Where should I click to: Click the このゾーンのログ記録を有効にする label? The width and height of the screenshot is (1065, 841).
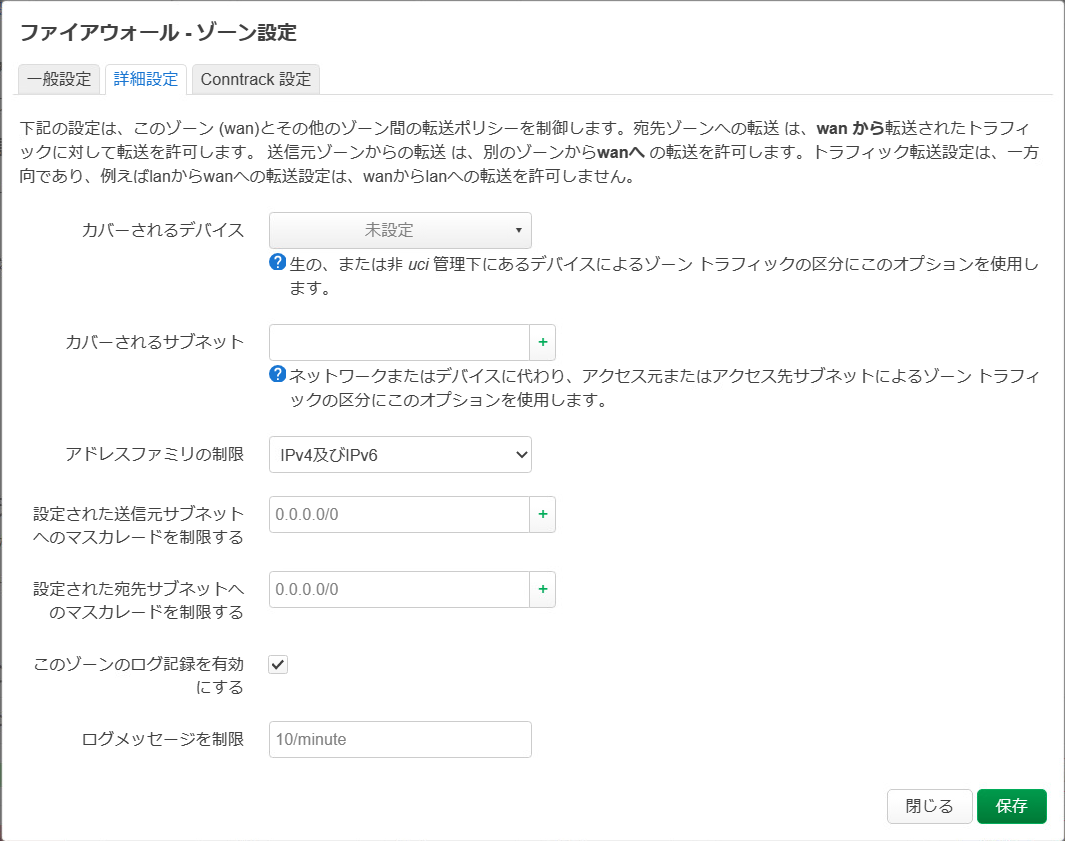[x=139, y=676]
